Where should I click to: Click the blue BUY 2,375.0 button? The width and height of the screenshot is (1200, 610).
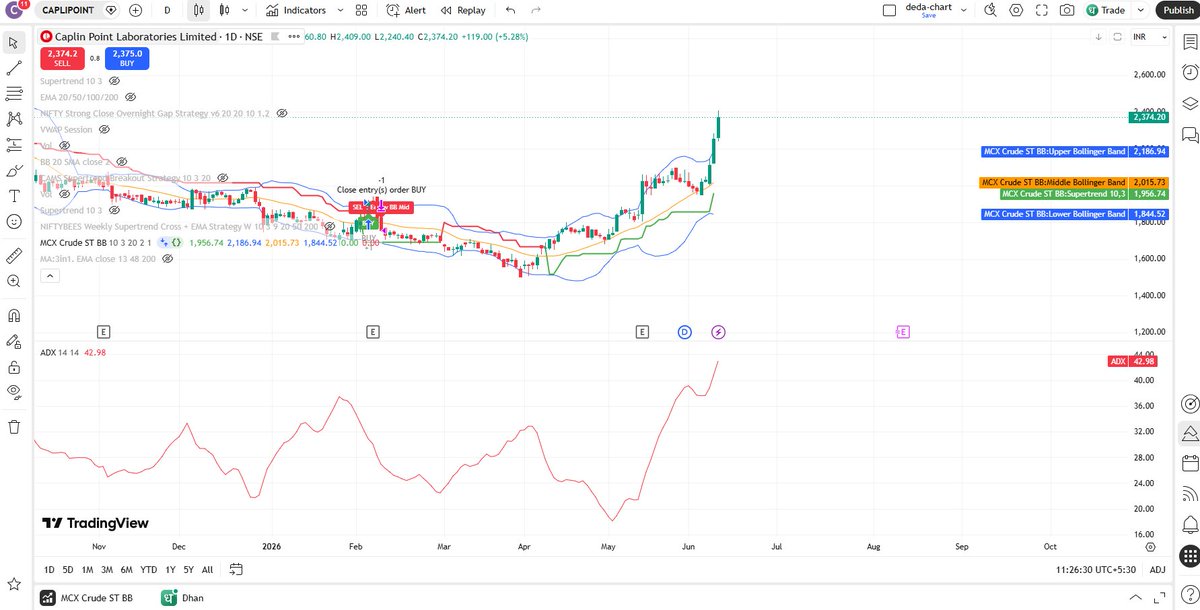coord(127,58)
